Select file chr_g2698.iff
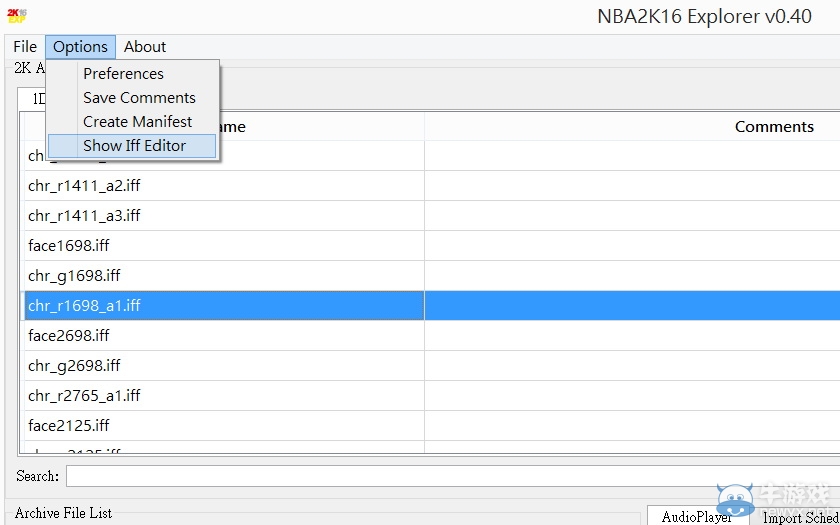This screenshot has height=525, width=840. (x=224, y=366)
